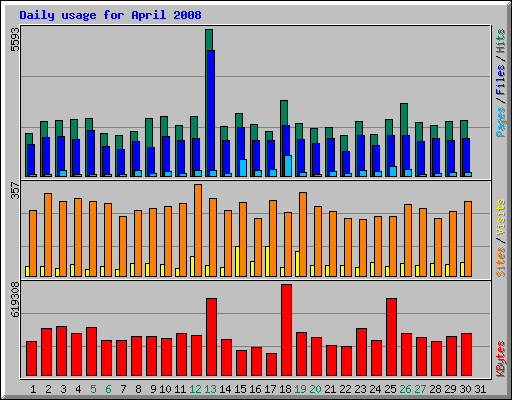Screen dimensions: 512x400
Task: Click day 4 on the x-axis
Action: point(78,389)
